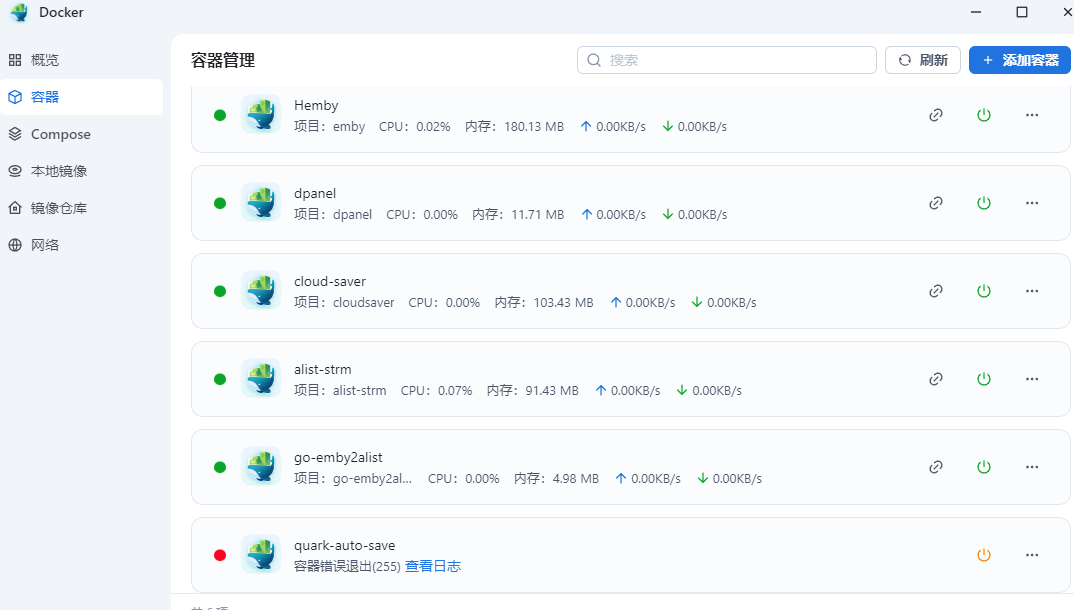This screenshot has width=1074, height=610.
Task: Go to 本地镜像 in sidebar
Action: pyautogui.click(x=82, y=171)
